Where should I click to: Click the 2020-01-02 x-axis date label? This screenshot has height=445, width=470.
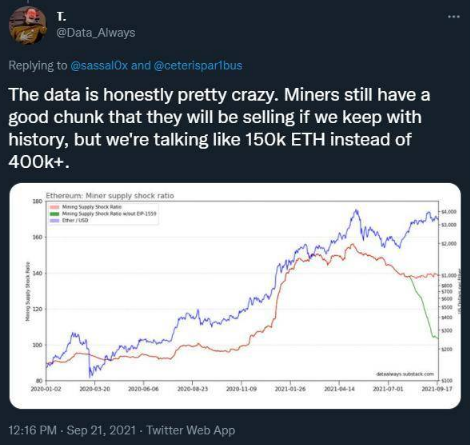(x=46, y=389)
